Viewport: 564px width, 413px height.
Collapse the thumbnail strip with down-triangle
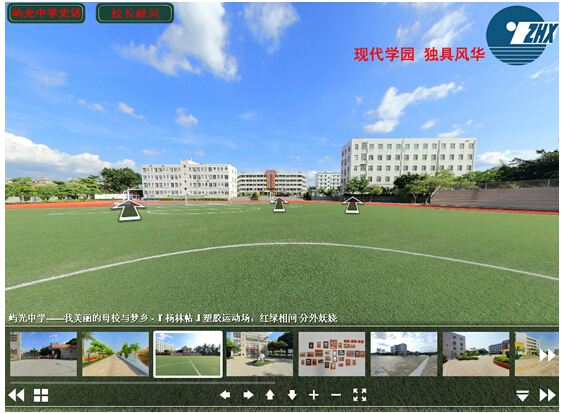(x=522, y=395)
